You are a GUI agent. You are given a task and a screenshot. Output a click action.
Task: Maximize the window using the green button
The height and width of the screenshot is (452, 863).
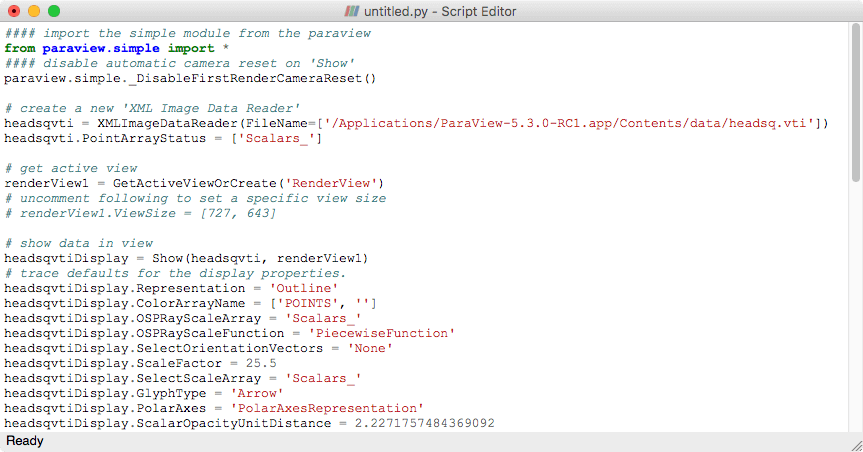(x=54, y=11)
